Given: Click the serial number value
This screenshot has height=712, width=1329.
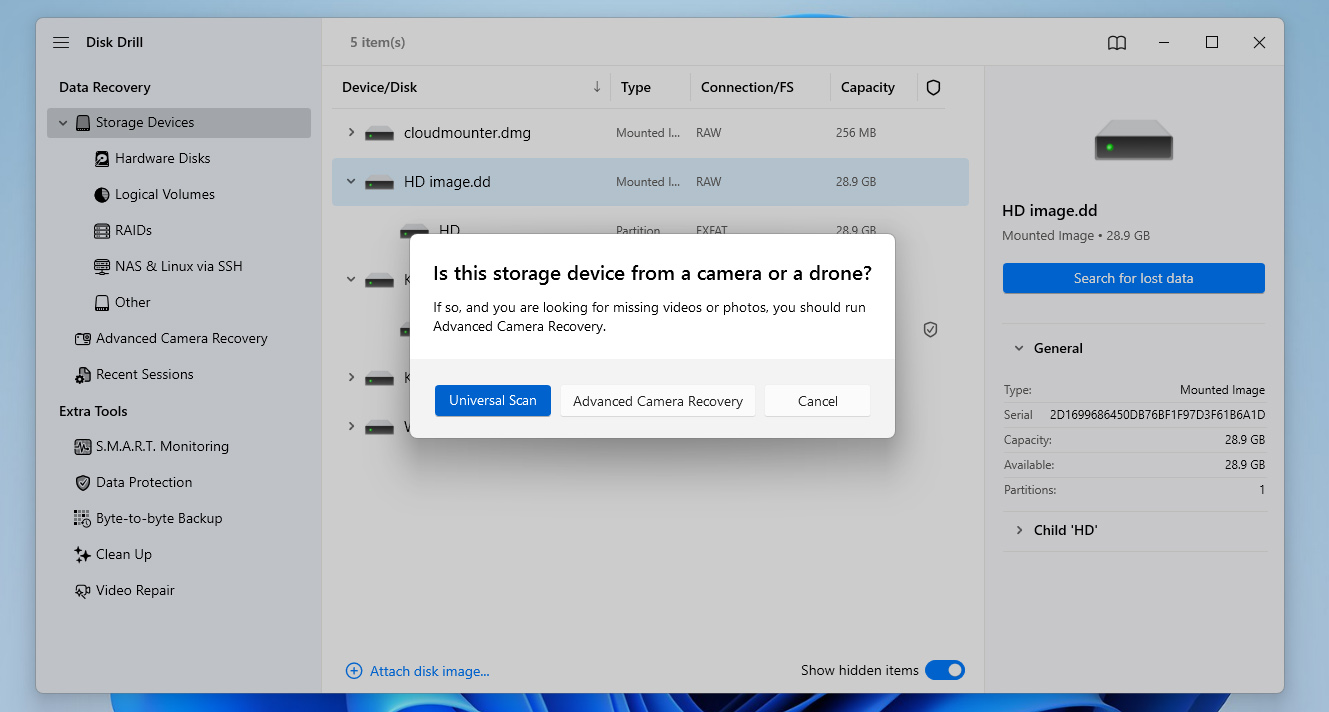Looking at the screenshot, I should [1157, 415].
